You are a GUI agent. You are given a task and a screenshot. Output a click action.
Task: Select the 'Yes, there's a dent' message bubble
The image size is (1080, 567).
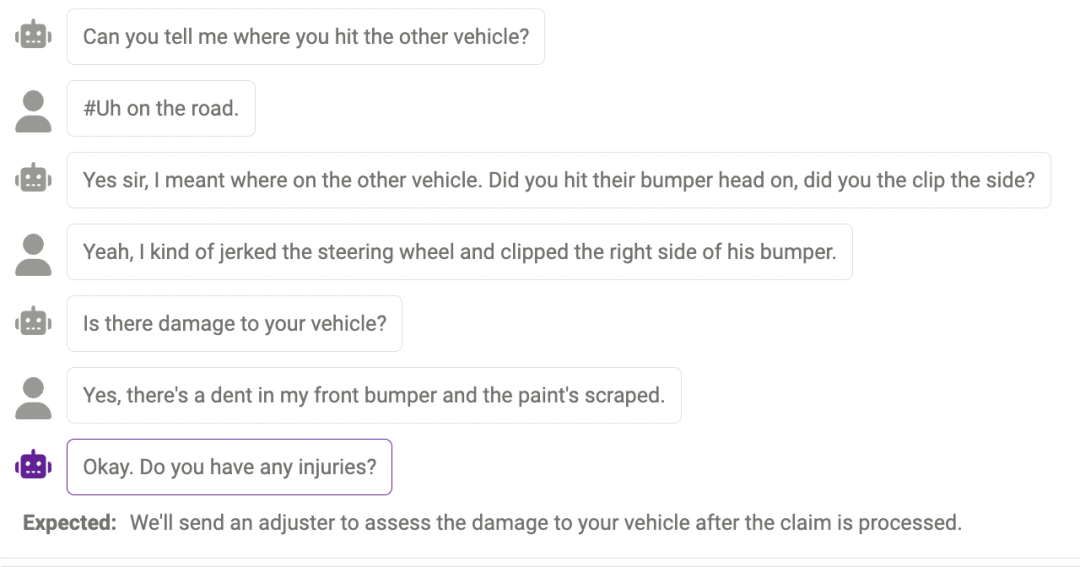coord(373,396)
